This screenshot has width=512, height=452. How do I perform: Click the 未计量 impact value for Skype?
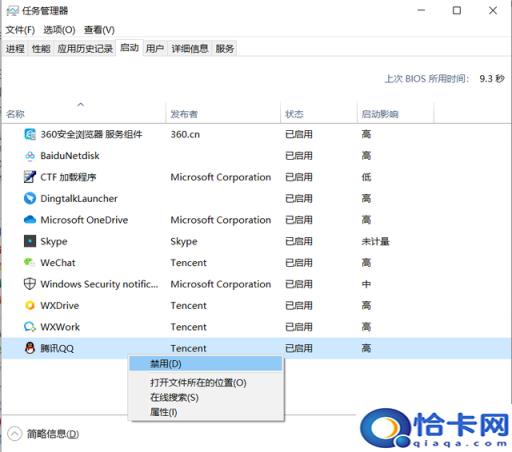[x=376, y=241]
